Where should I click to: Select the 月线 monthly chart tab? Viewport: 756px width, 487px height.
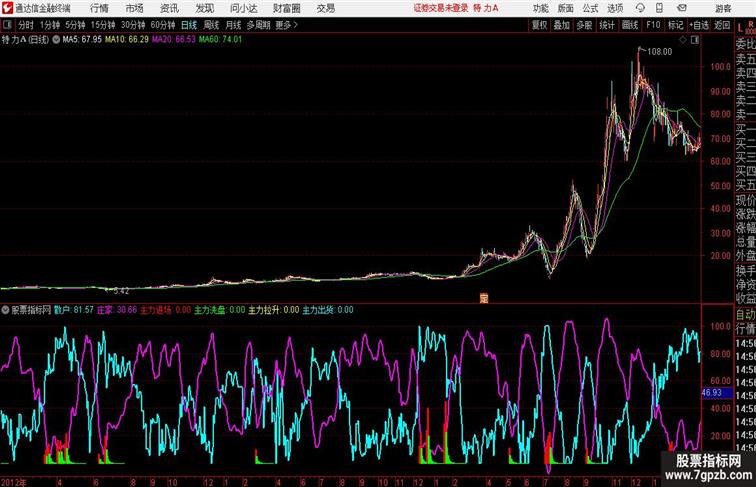[x=233, y=25]
